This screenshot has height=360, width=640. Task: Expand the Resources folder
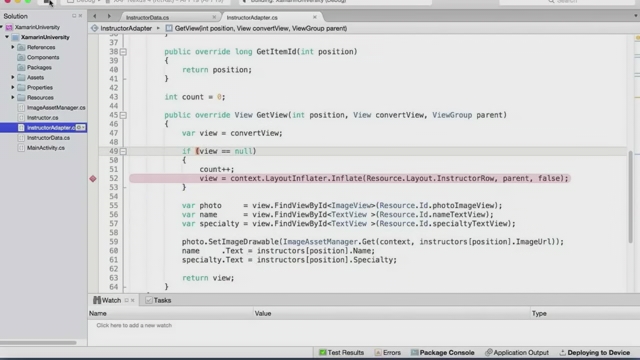coord(13,98)
